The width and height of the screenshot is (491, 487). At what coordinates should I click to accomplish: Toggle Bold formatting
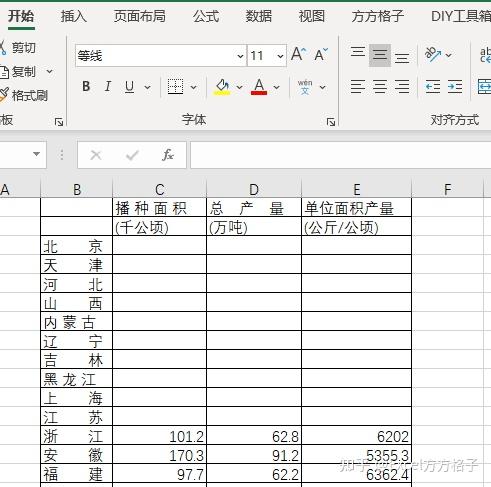[86, 87]
